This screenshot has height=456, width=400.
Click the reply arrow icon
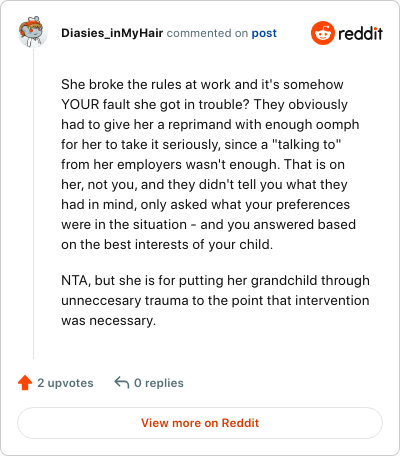(122, 383)
